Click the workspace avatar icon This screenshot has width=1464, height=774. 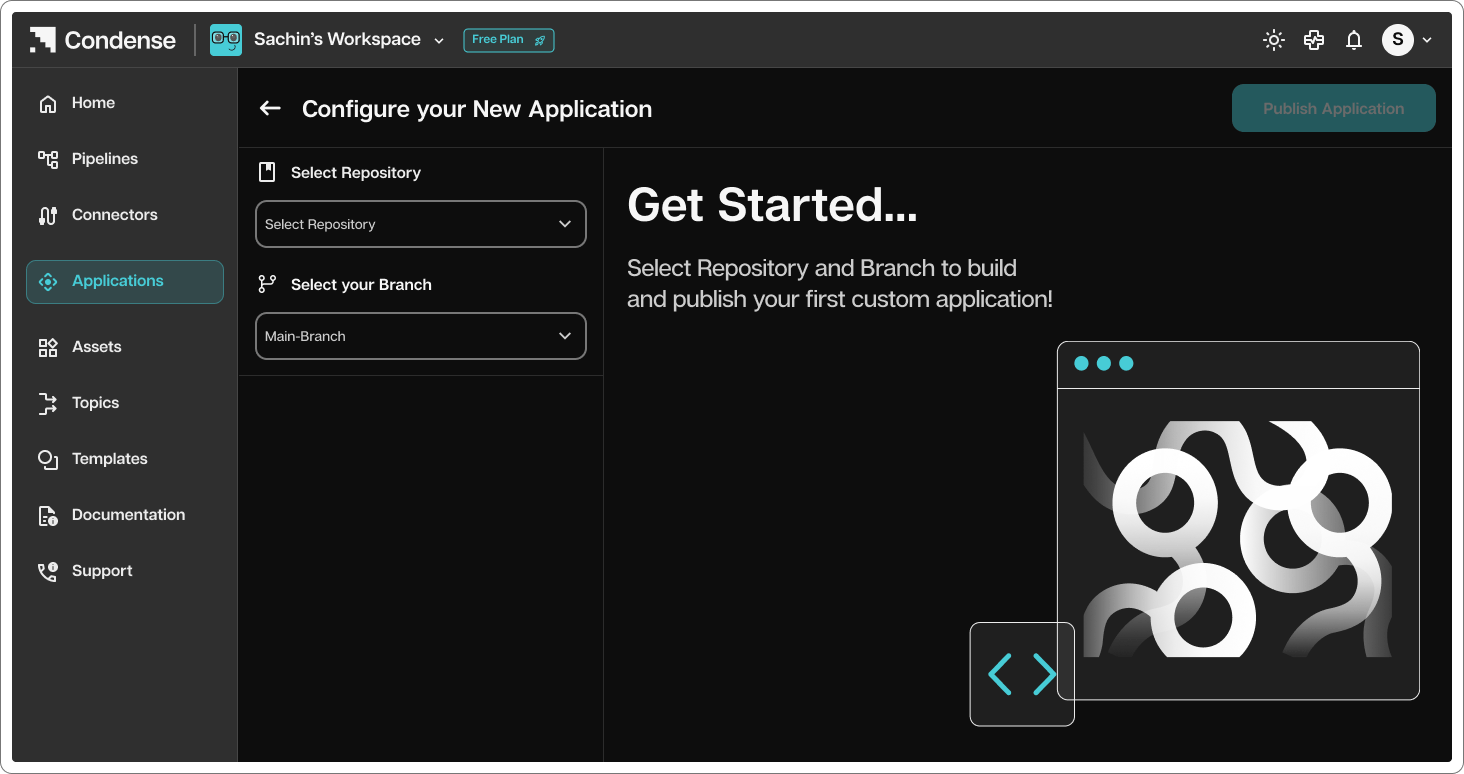point(226,40)
